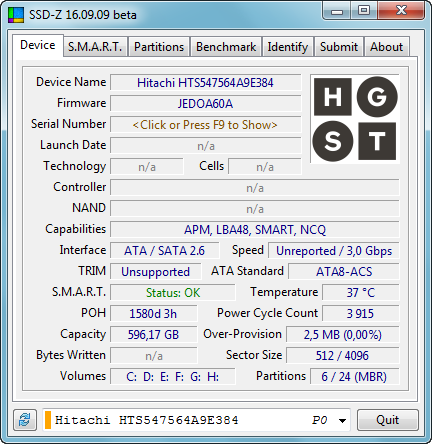Click the POH value 1580d 3h

coord(154,314)
